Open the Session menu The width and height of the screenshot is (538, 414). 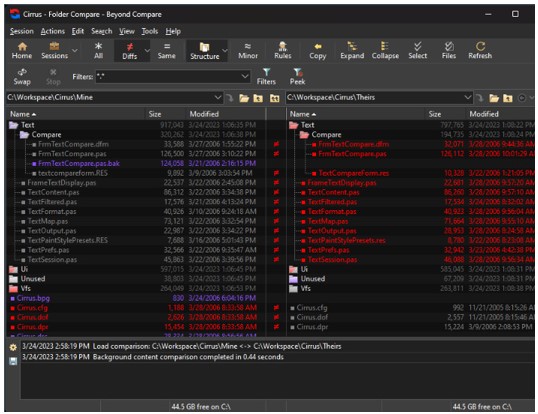pyautogui.click(x=22, y=31)
